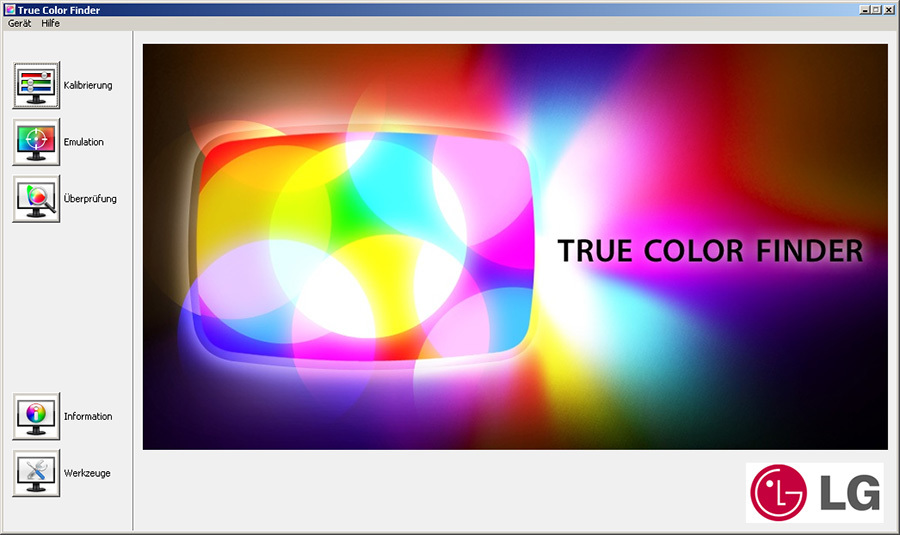This screenshot has height=535, width=900.
Task: Click the True Color Finder splash image
Action: [x=515, y=247]
